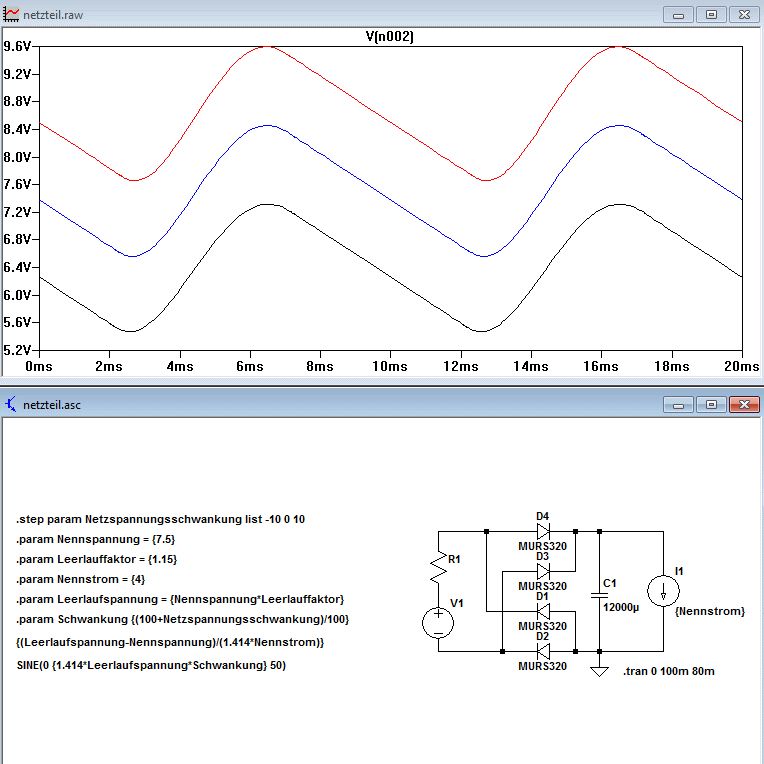
Task: Maximize the netzteil.raw plot window
Action: point(711,15)
